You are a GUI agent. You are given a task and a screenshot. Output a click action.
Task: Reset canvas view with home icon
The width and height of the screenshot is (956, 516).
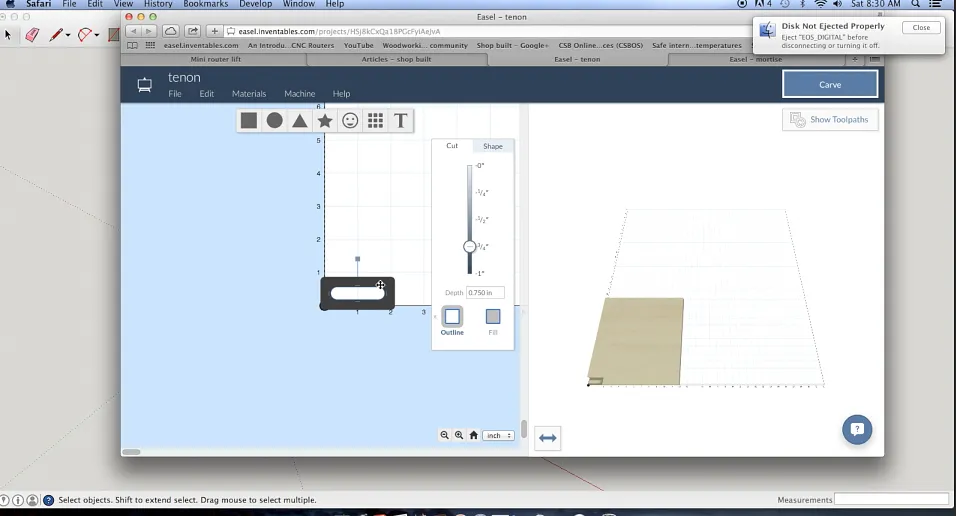click(474, 435)
